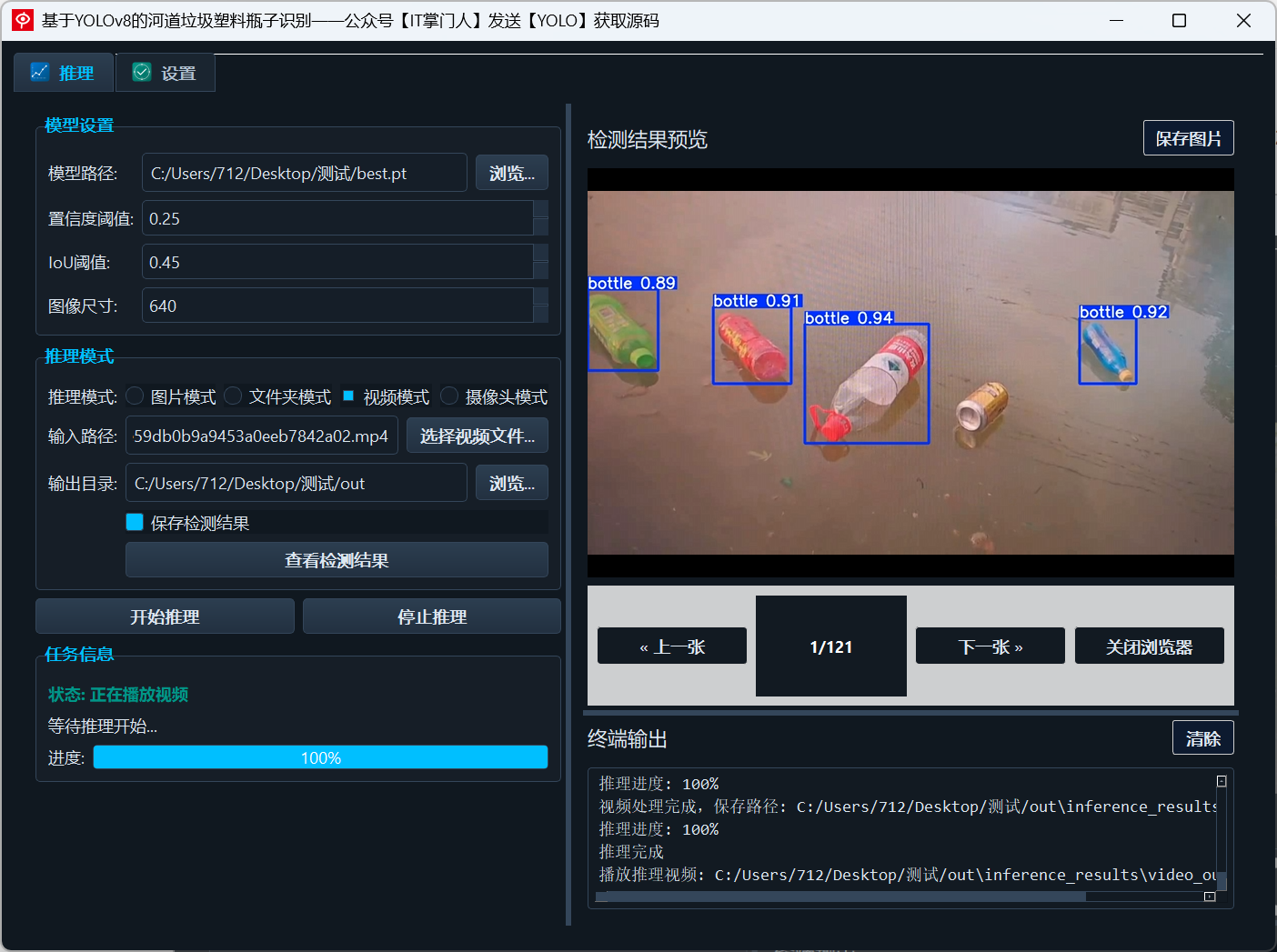This screenshot has height=952, width=1277.
Task: Click the 关闭浏览器 button
Action: pos(1150,646)
